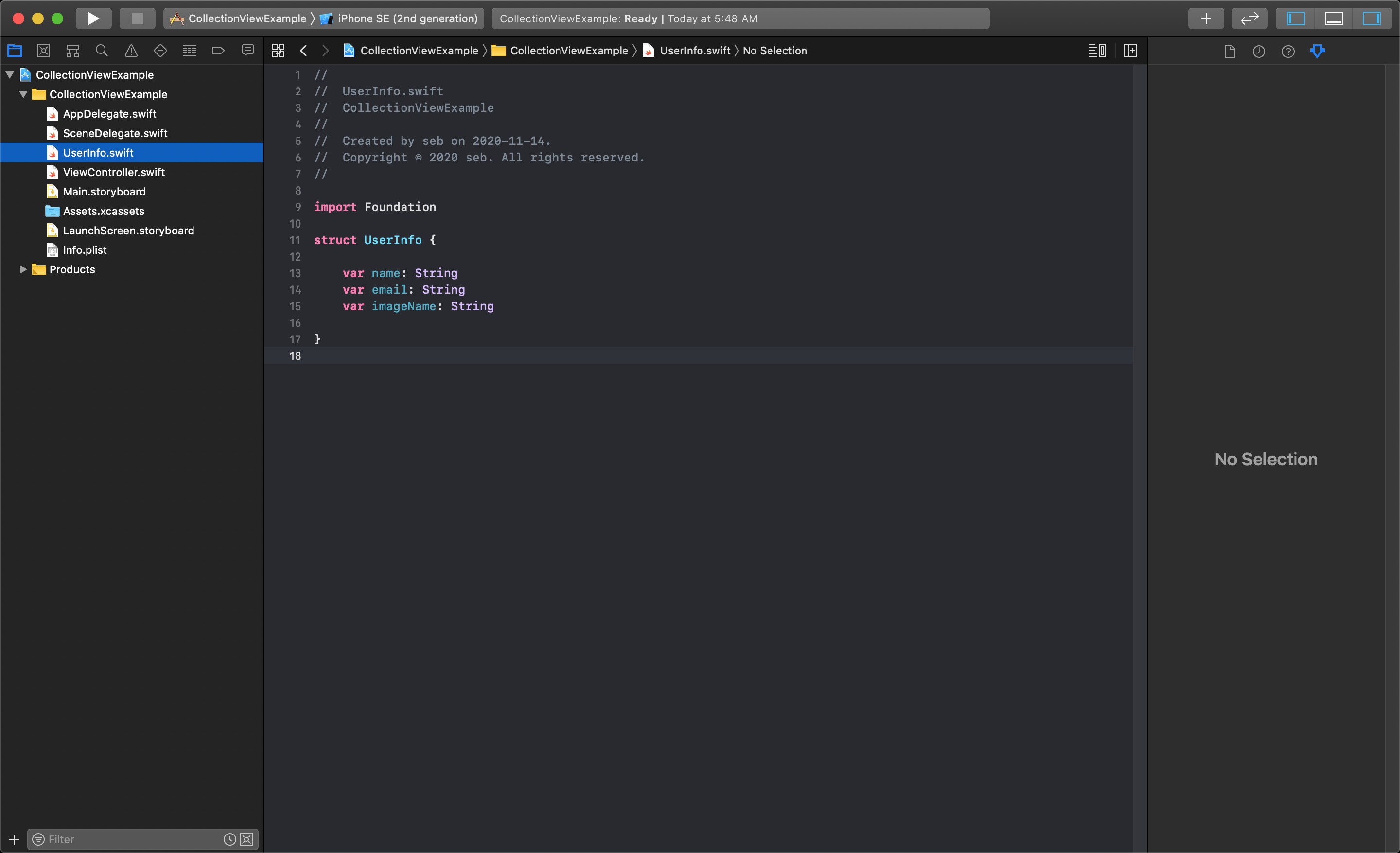Run the project with the Play button

pos(93,18)
